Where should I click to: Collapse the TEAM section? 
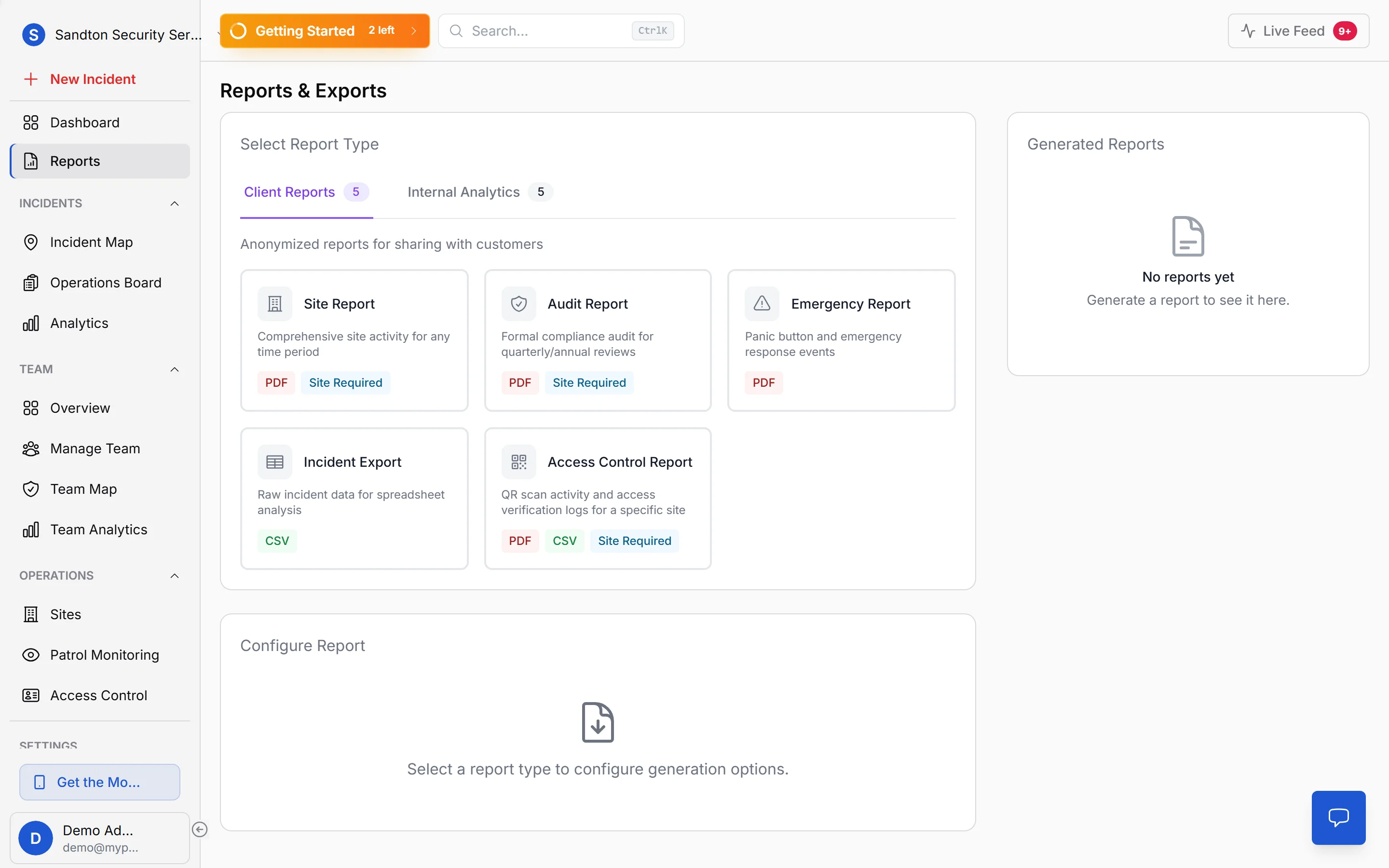(175, 369)
